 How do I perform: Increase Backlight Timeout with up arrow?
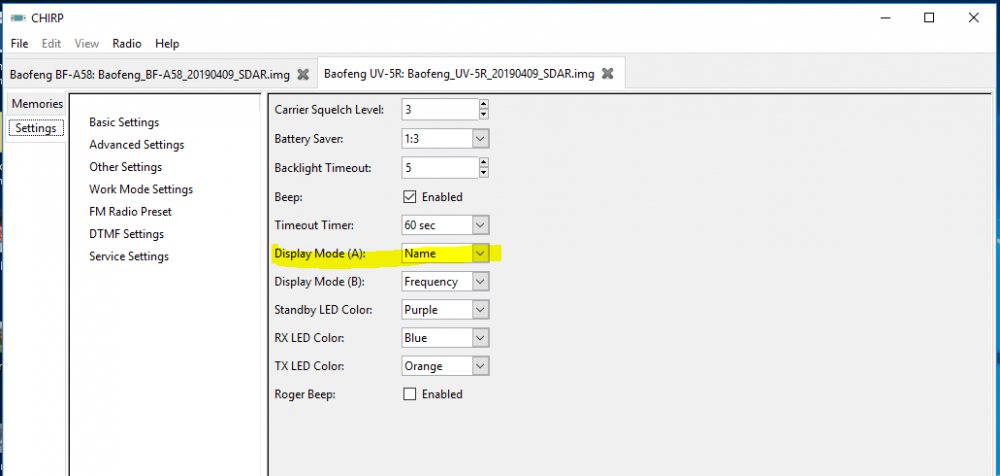(x=483, y=162)
